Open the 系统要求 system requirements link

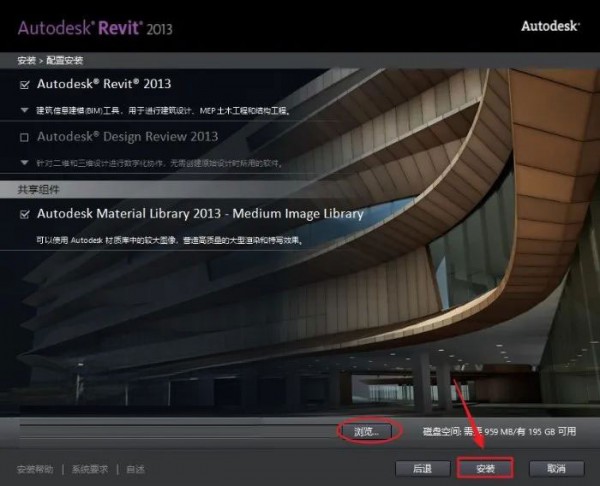click(90, 469)
